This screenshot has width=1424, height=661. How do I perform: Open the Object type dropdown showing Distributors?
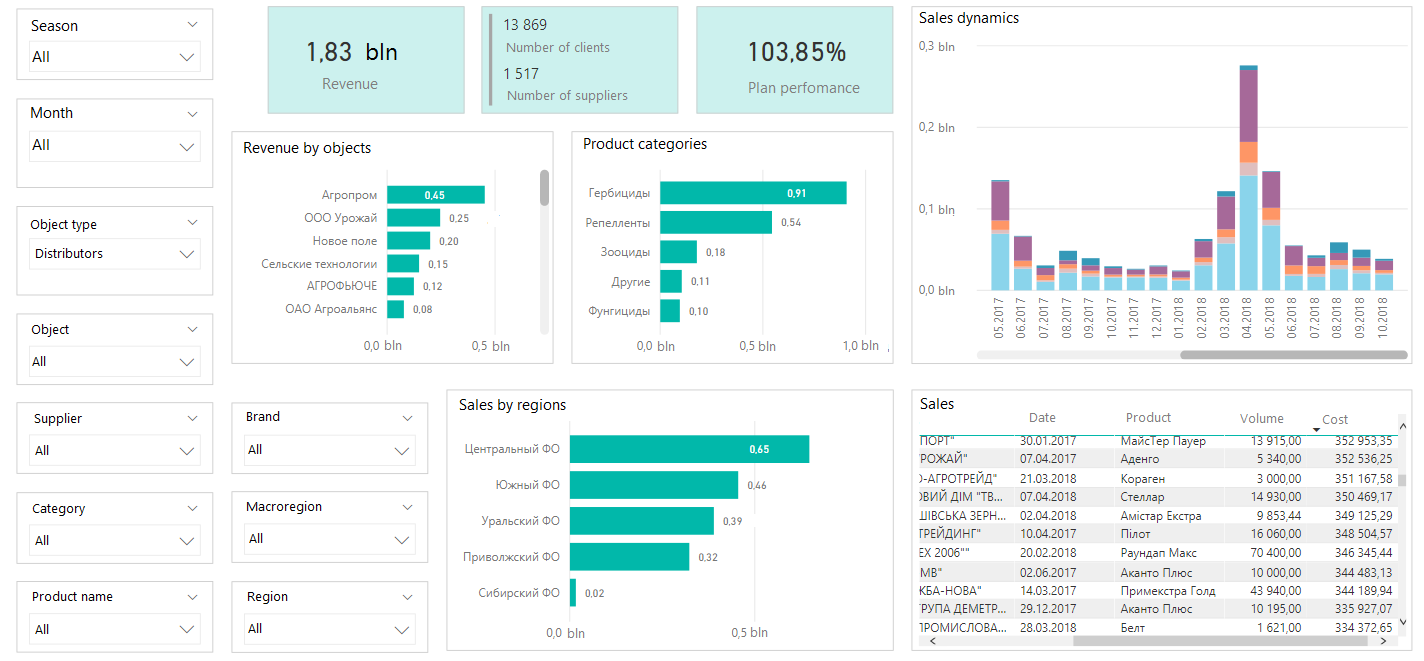(x=115, y=254)
